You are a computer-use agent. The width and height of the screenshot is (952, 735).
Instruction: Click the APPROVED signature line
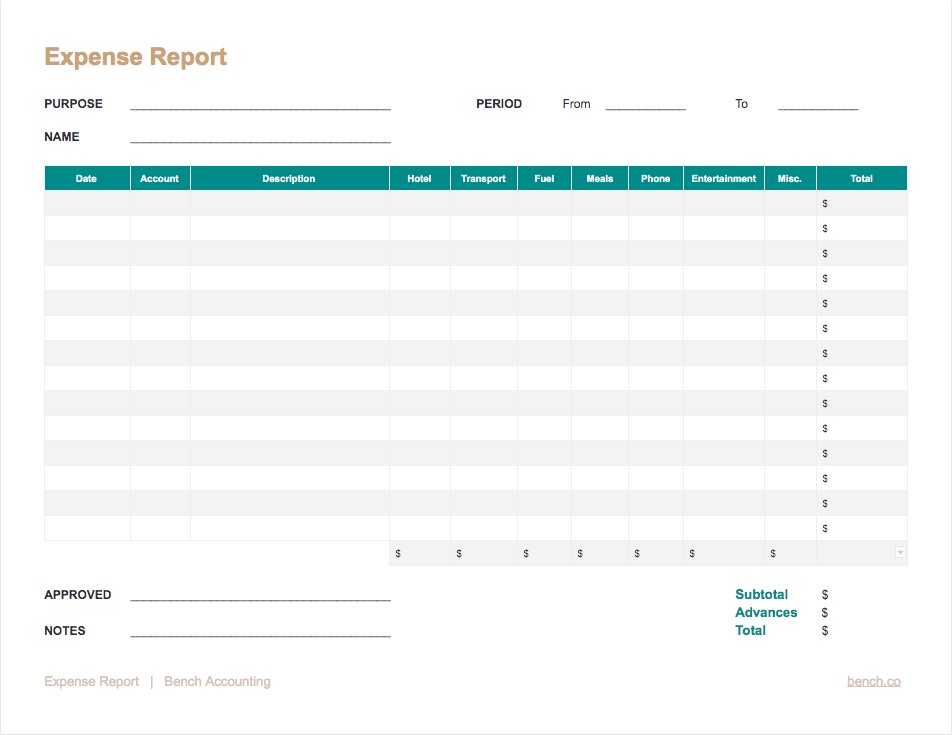coord(258,594)
